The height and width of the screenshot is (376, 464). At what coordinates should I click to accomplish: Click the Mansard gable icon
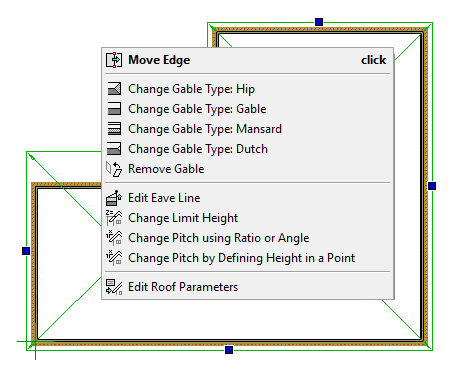(114, 129)
